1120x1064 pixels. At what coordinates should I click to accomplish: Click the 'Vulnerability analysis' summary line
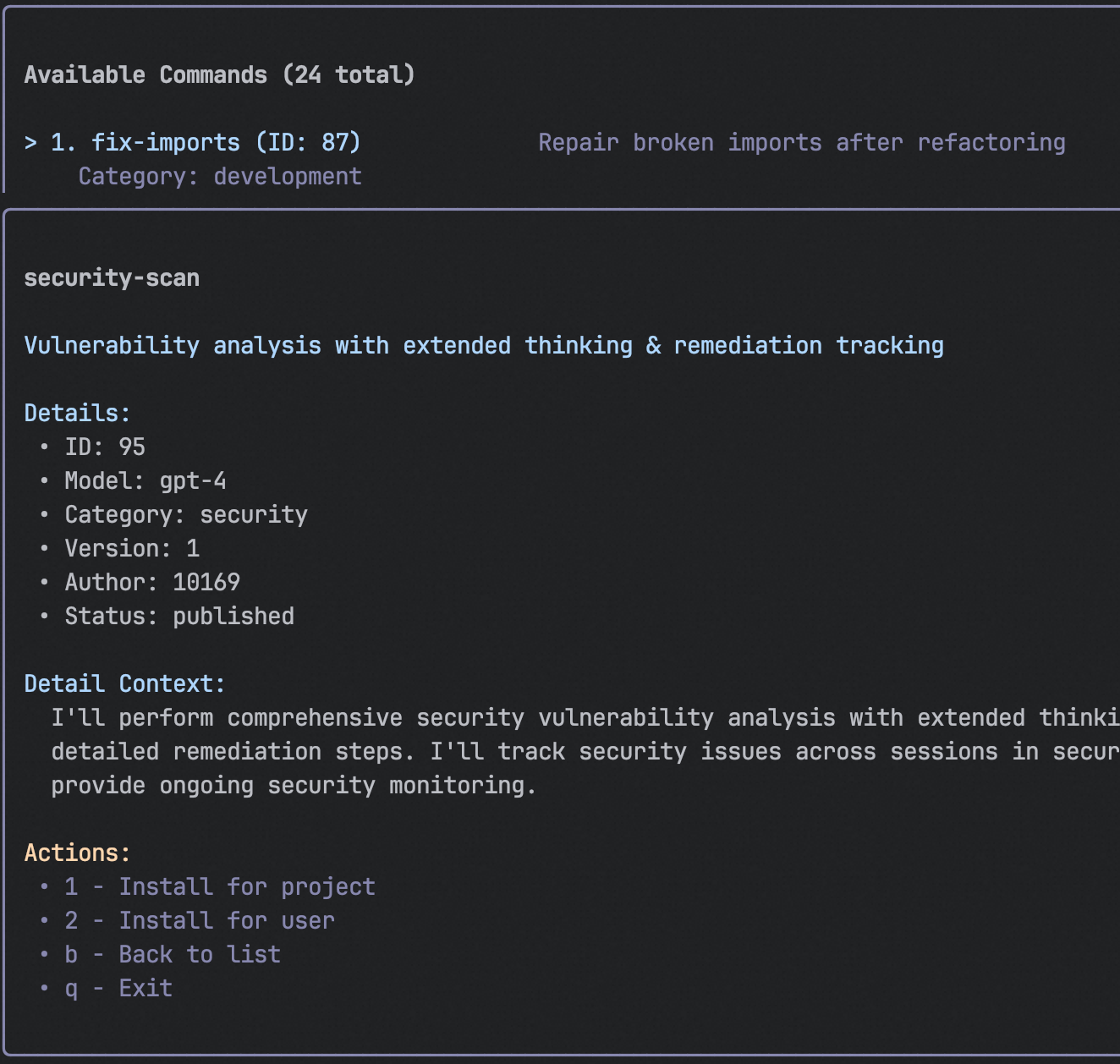pos(484,345)
